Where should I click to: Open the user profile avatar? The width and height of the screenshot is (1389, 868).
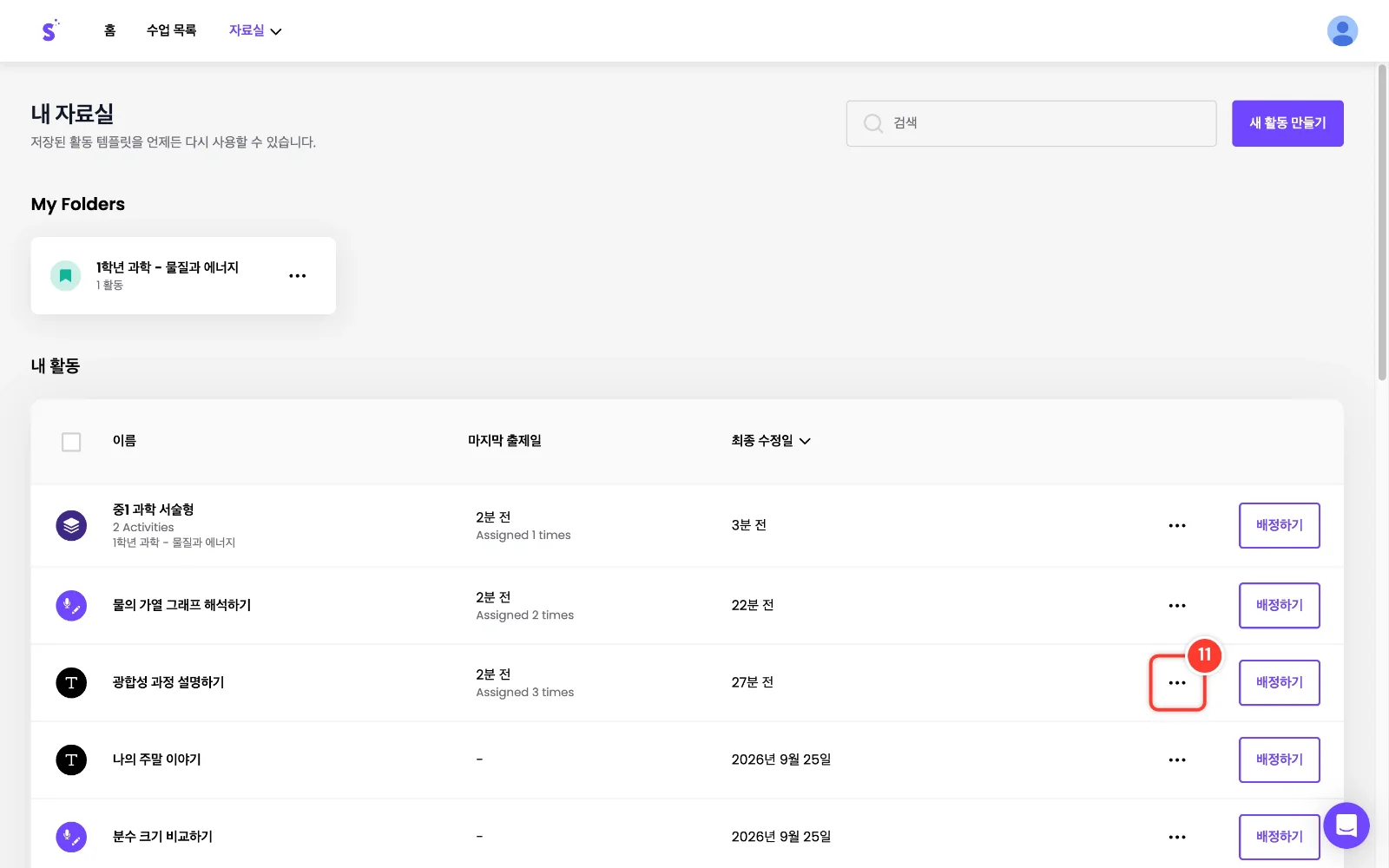1342,31
